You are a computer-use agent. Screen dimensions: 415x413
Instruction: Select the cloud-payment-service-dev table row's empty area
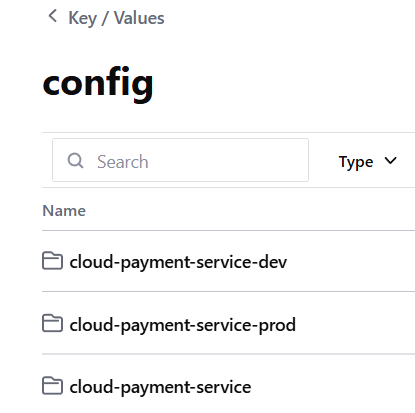point(350,261)
